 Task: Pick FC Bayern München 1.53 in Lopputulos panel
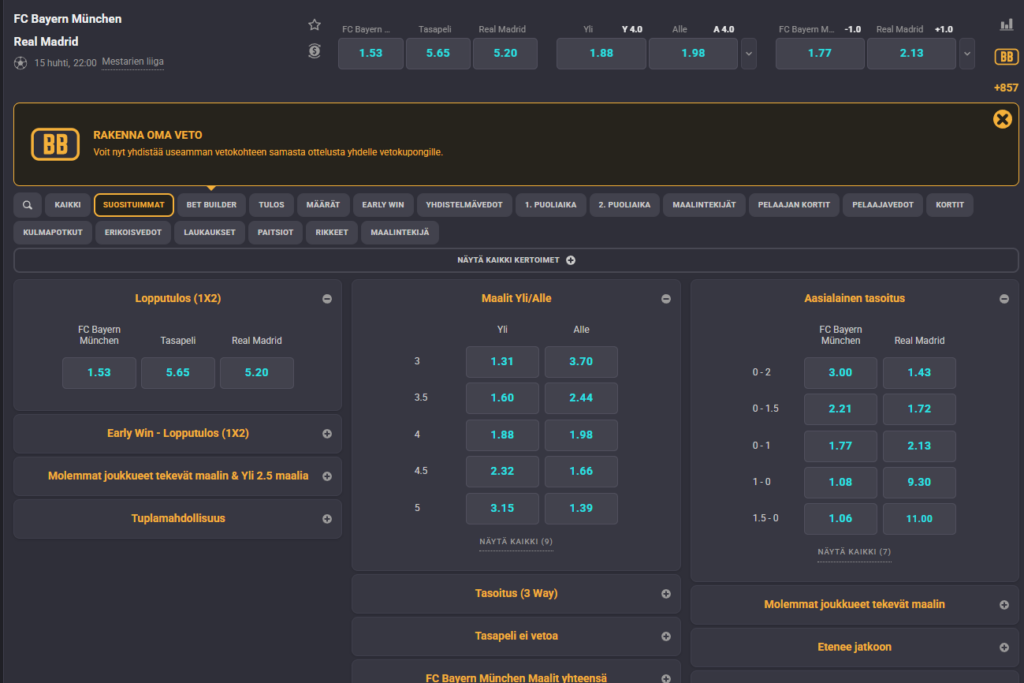[x=99, y=373]
